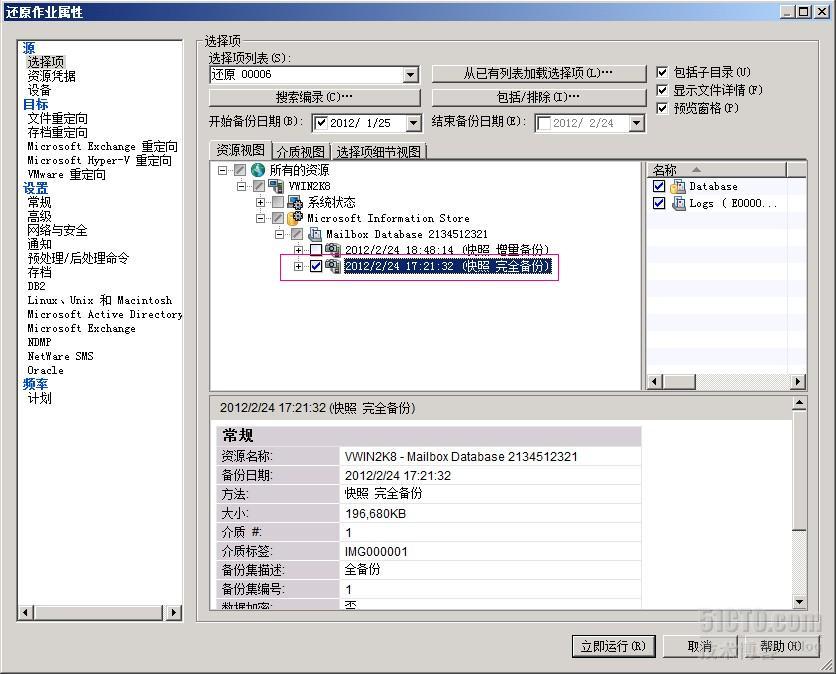Click name list horizontal scrollbar thumb
This screenshot has height=674, width=836.
pyautogui.click(x=679, y=382)
